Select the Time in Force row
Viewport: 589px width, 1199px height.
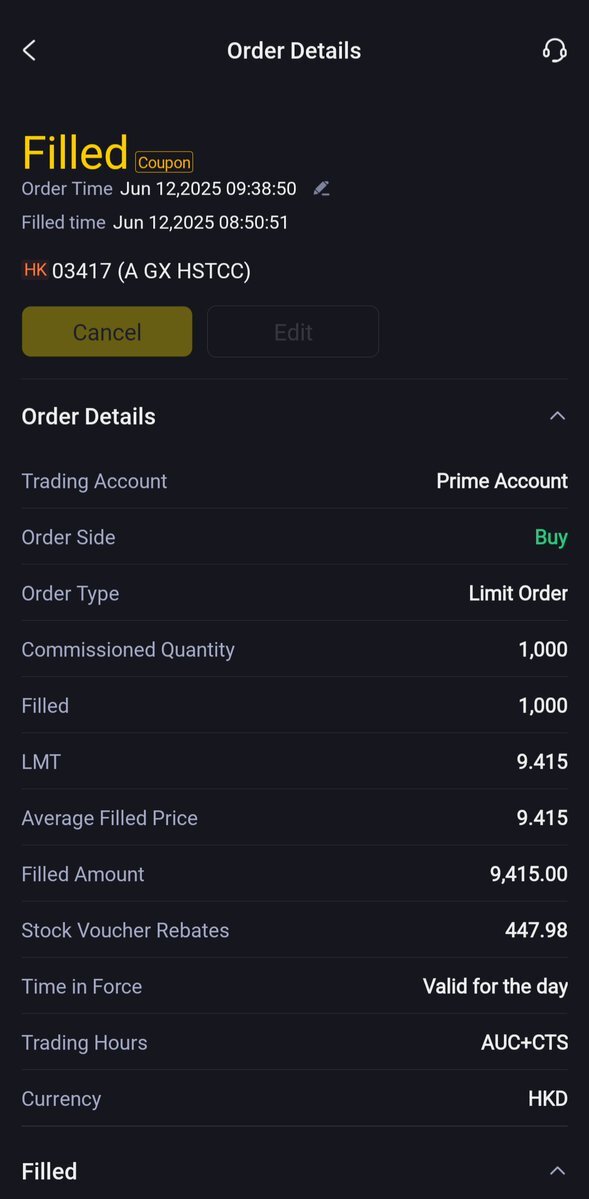click(x=294, y=986)
